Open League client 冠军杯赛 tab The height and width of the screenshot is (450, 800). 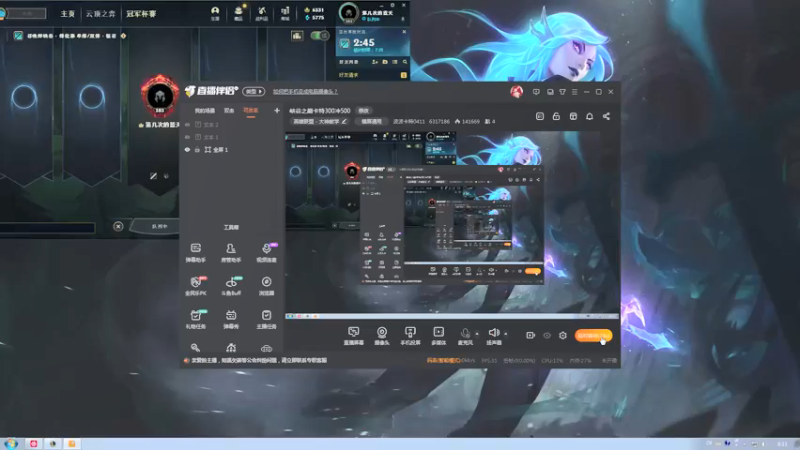(141, 14)
